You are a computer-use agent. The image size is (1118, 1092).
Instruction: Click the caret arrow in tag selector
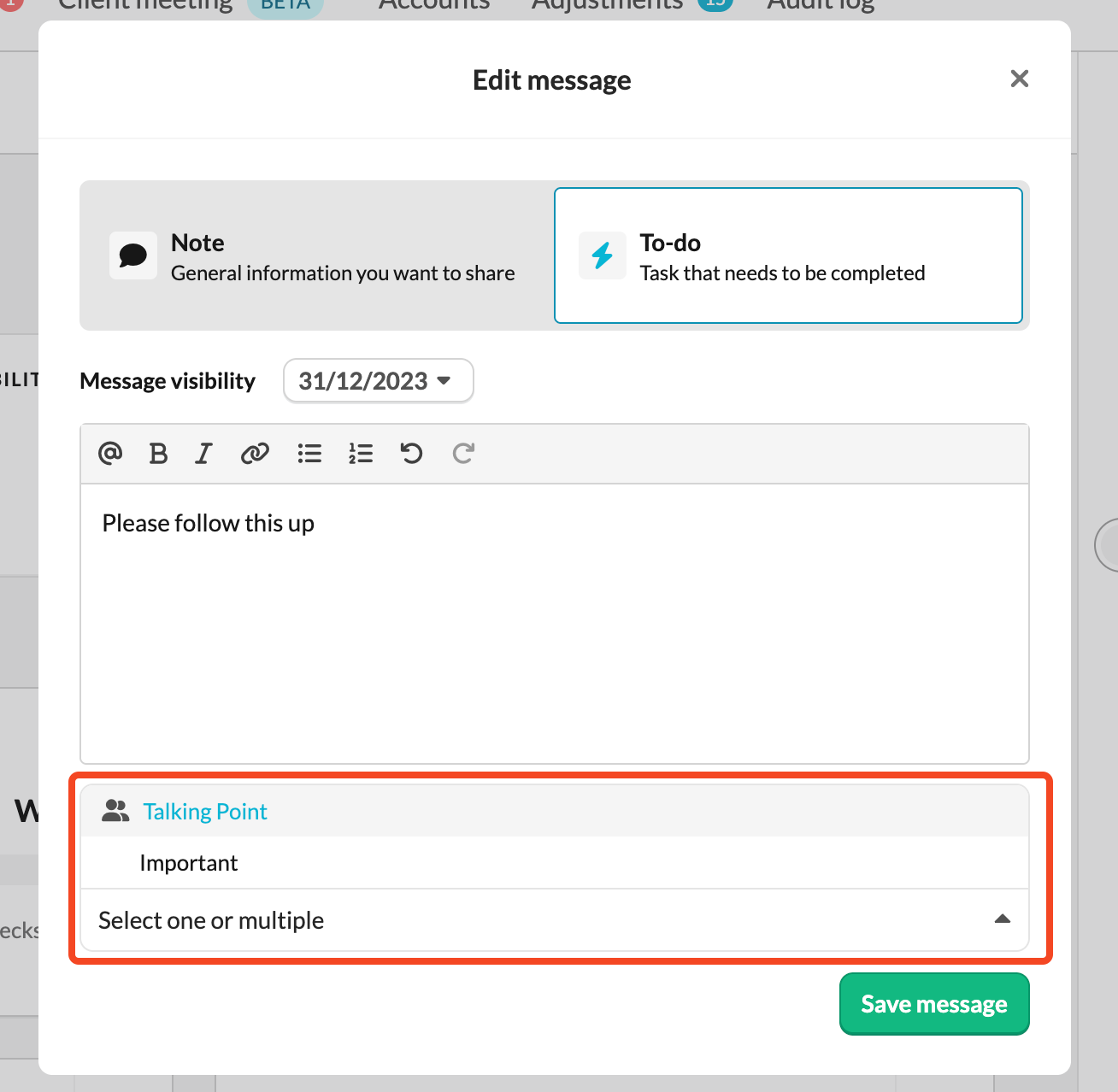point(1003,919)
